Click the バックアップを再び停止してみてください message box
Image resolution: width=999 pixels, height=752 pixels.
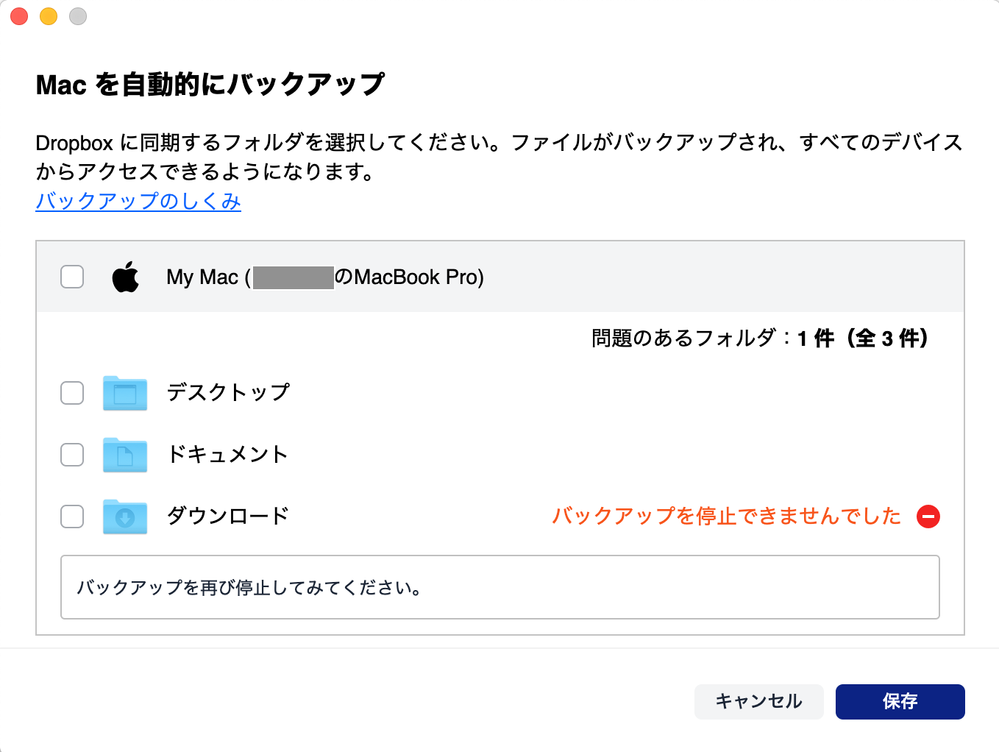tap(500, 587)
